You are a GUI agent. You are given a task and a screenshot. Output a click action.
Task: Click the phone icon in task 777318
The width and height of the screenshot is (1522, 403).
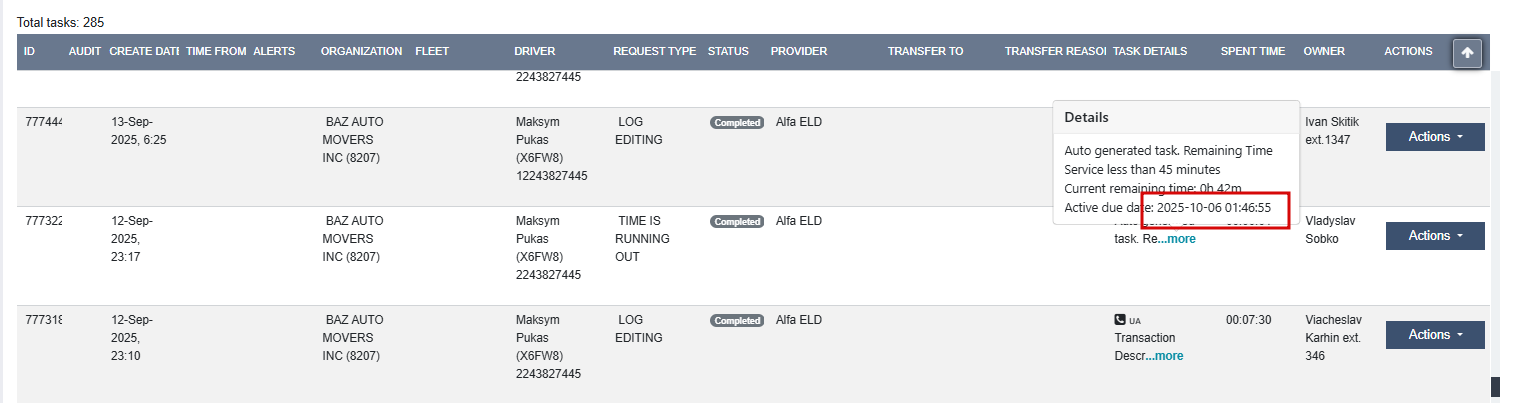pyautogui.click(x=1120, y=320)
